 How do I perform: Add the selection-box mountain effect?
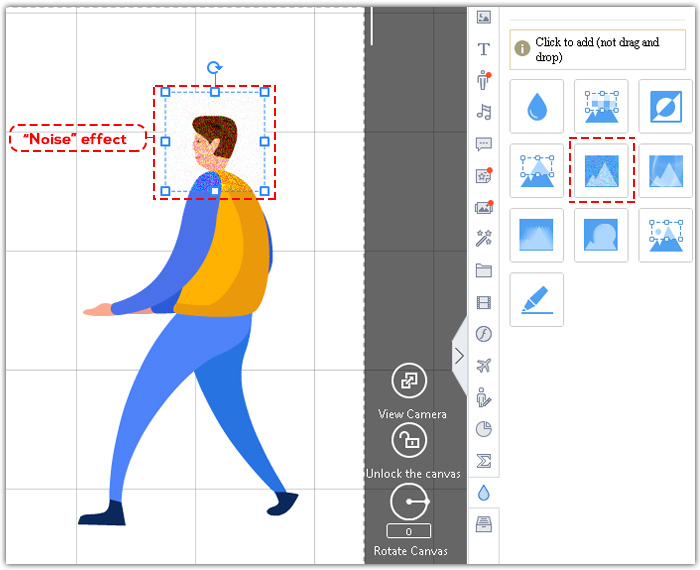point(537,171)
